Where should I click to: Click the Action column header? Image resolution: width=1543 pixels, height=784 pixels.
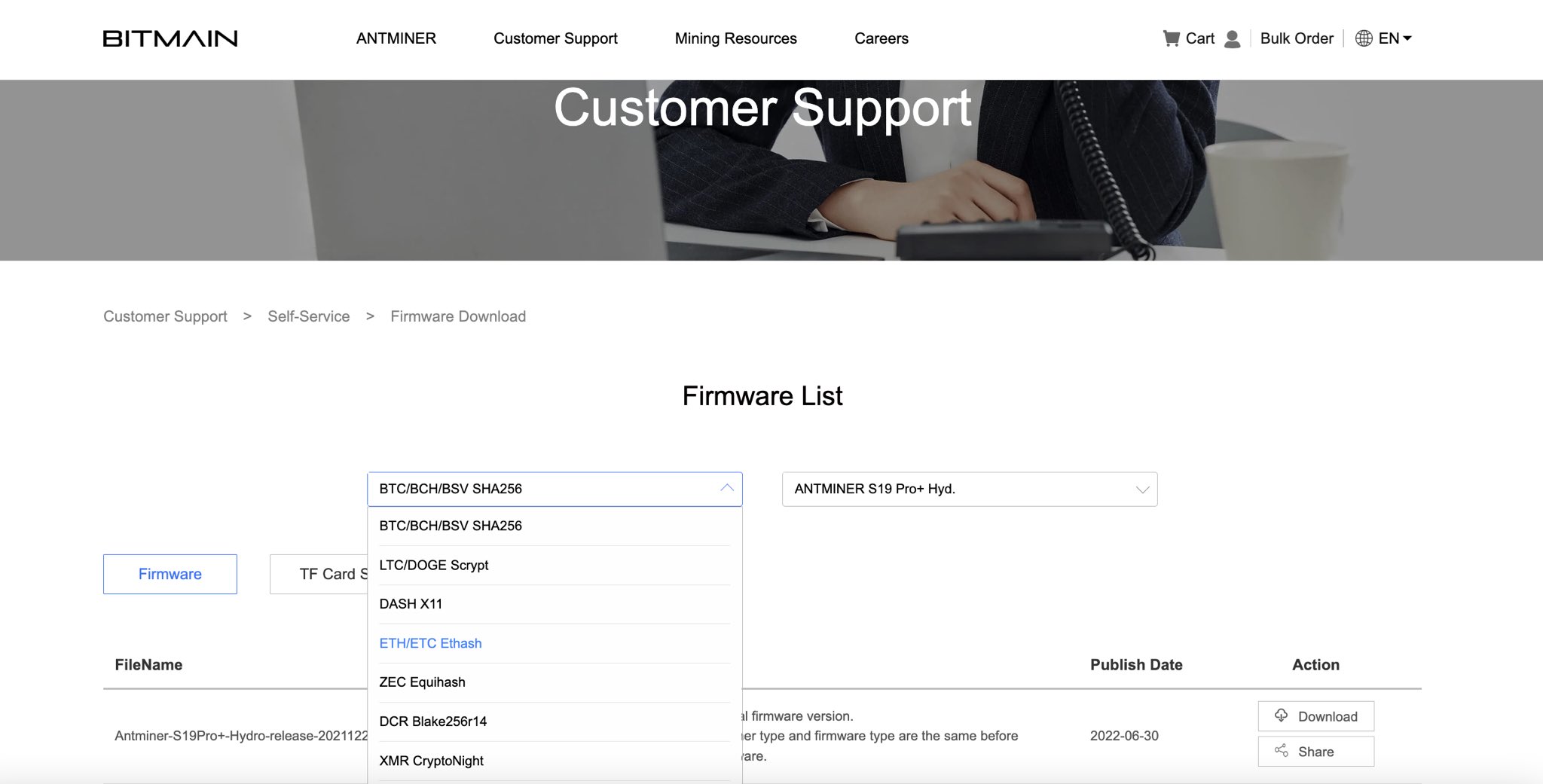[1315, 665]
